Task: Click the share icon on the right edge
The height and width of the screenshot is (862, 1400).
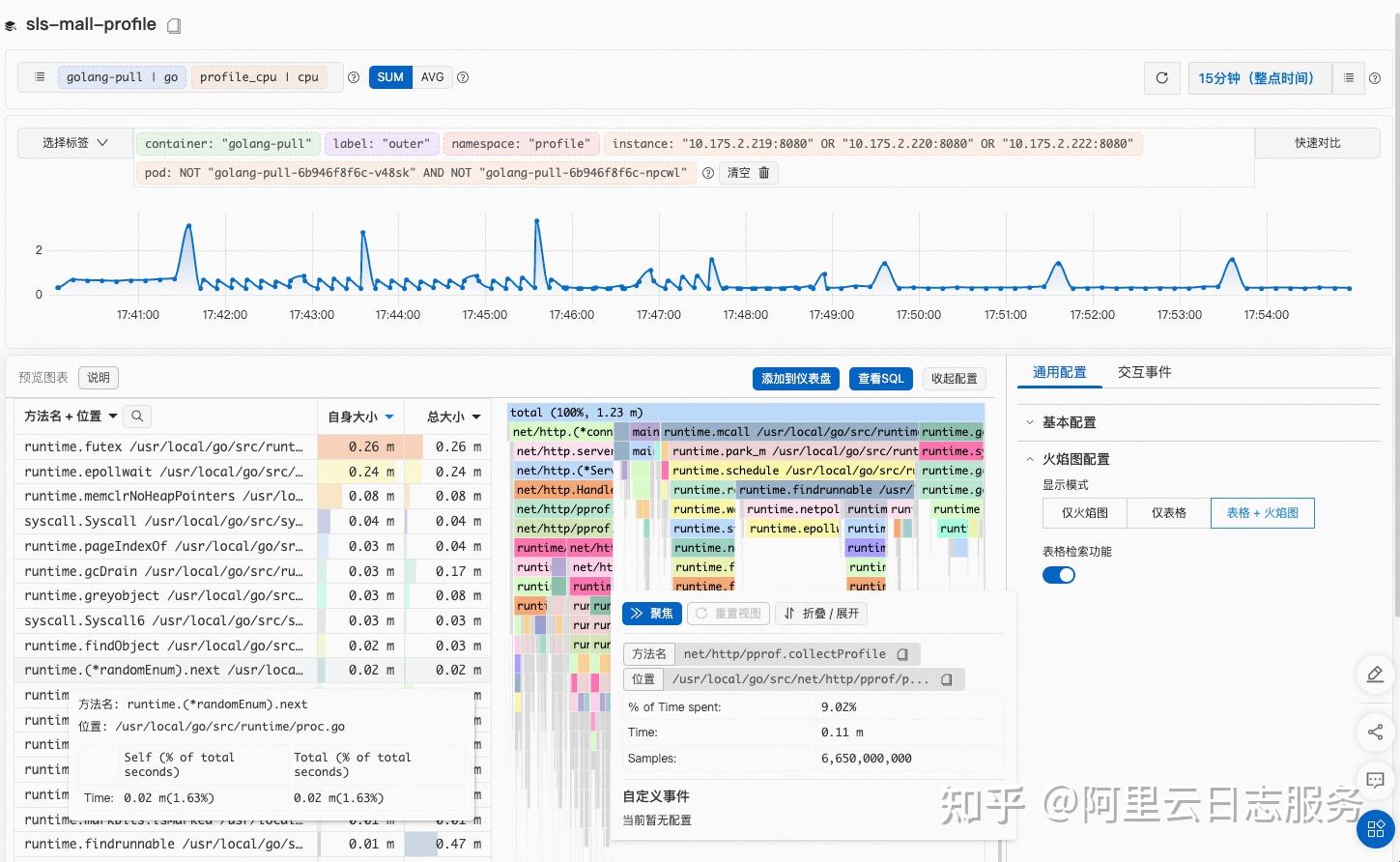Action: coord(1375,732)
